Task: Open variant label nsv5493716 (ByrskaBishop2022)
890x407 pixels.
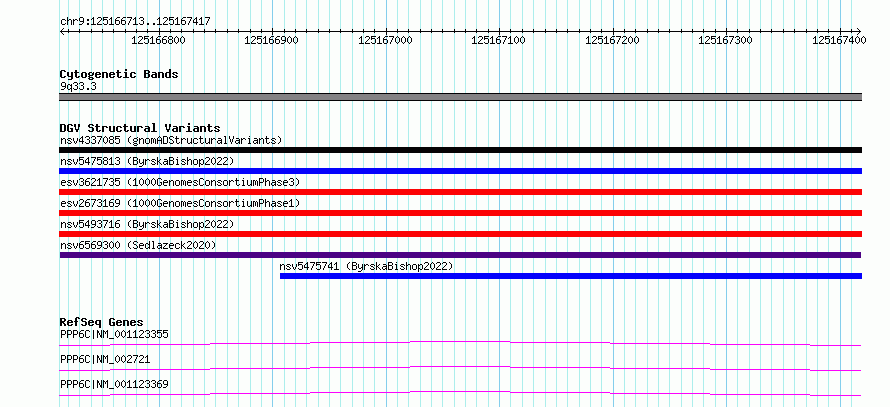Action: pos(147,224)
